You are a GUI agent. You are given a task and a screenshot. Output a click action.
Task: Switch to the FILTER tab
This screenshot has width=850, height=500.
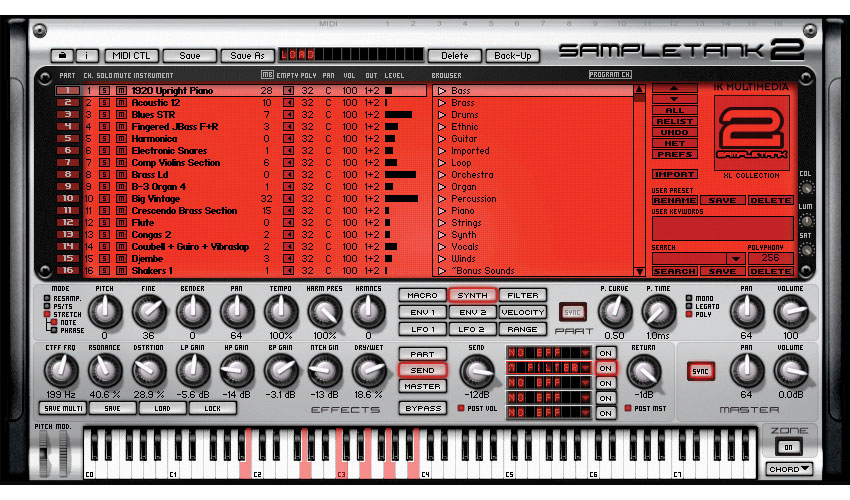pyautogui.click(x=523, y=295)
